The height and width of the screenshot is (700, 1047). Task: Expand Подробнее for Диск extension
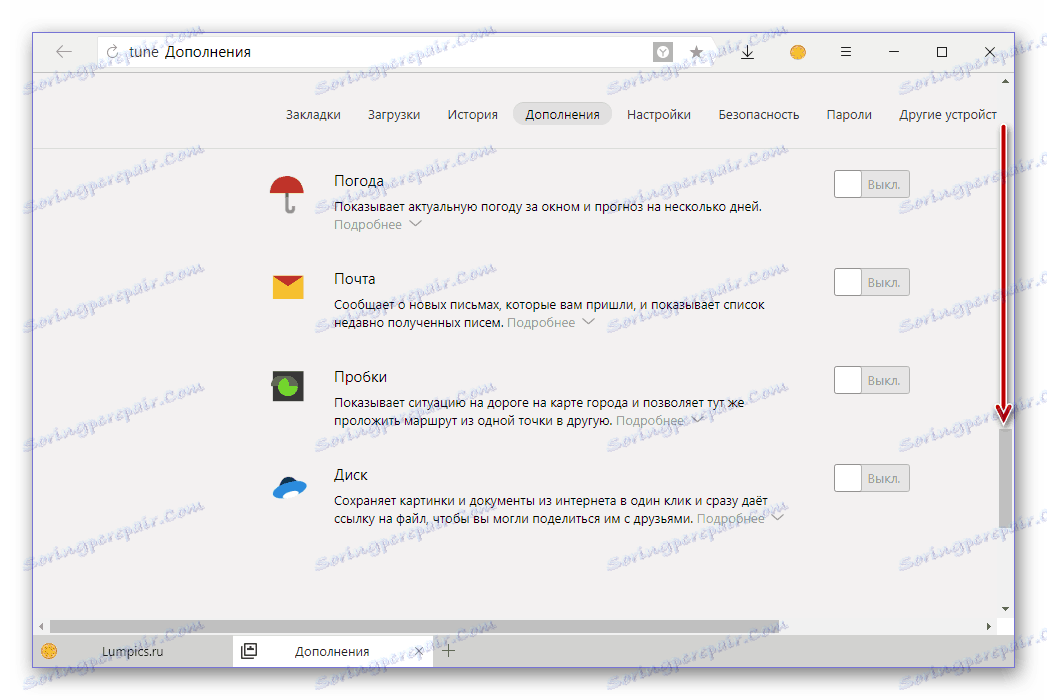coord(740,518)
